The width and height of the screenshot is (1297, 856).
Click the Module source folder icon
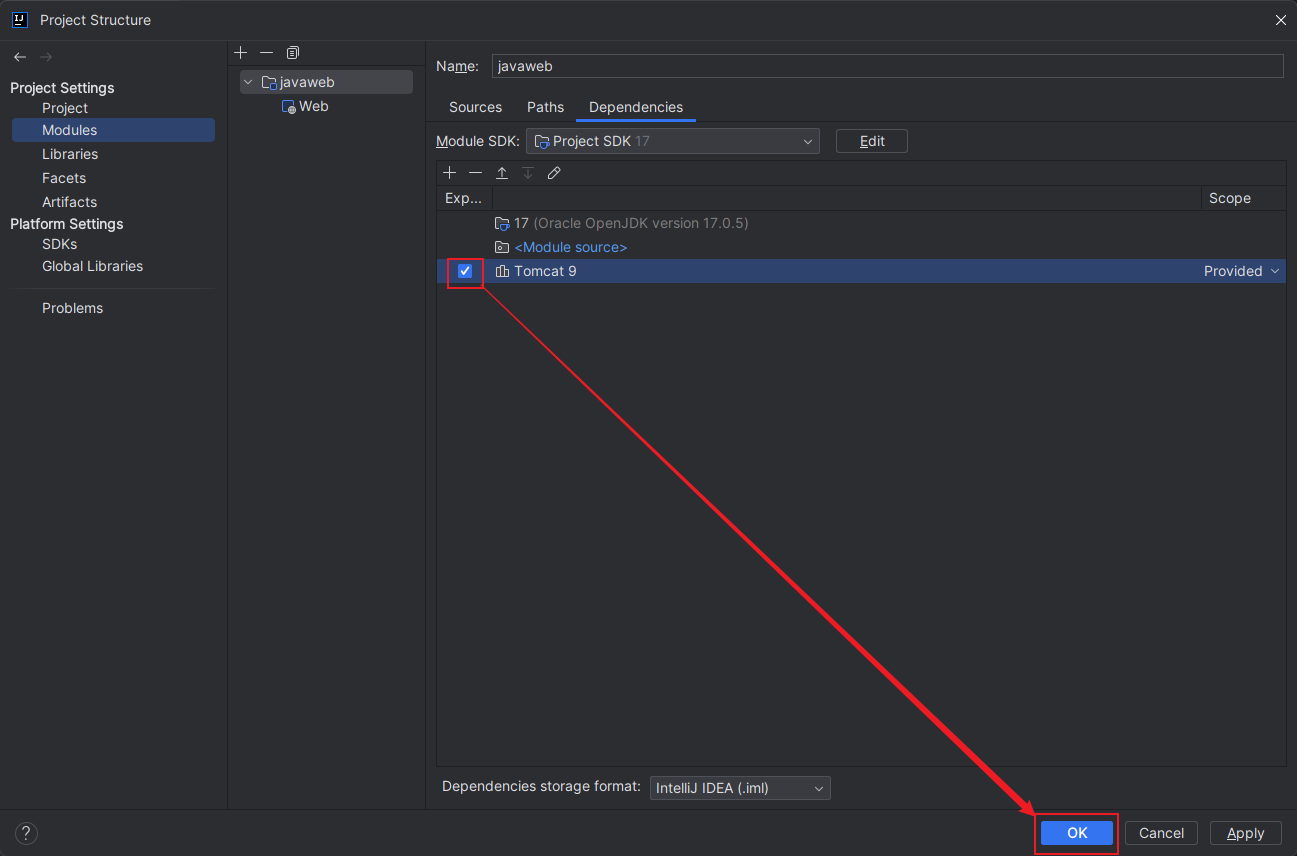pos(502,247)
